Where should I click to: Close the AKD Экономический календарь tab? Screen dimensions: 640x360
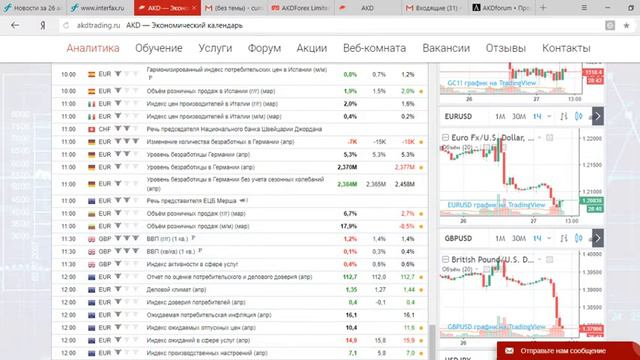coord(194,7)
